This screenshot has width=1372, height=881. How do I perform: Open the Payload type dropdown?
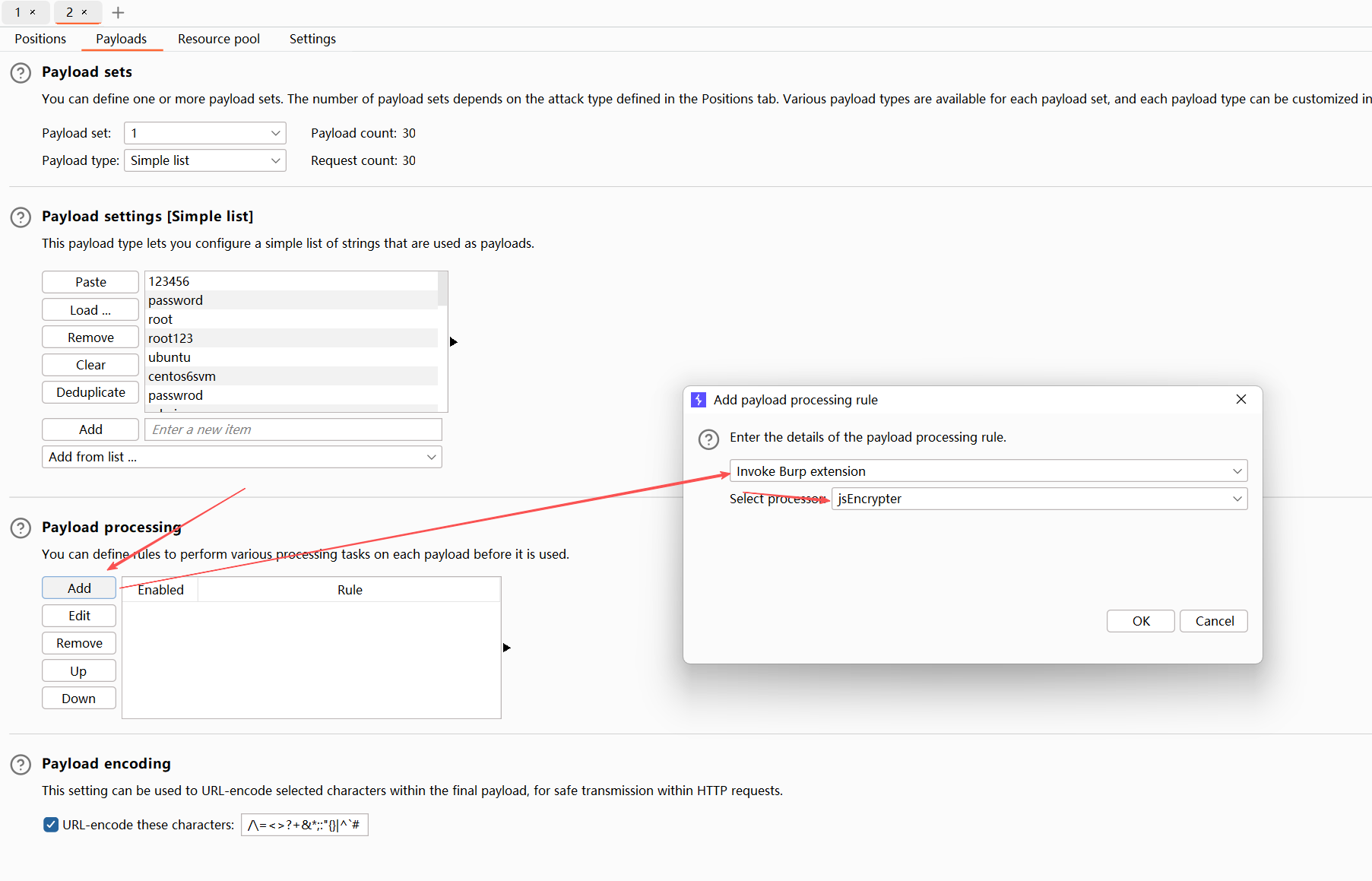coord(204,160)
